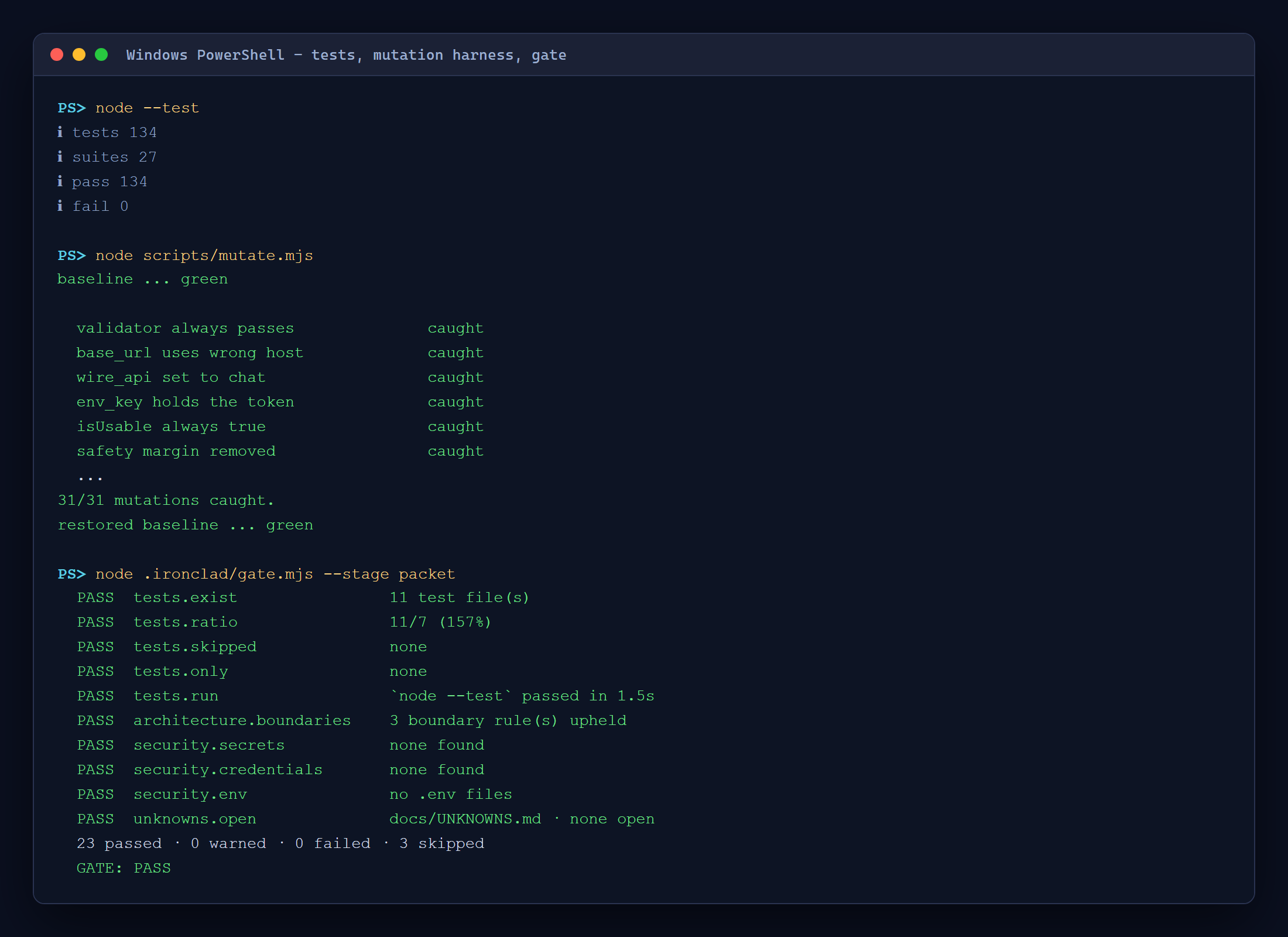Image resolution: width=1288 pixels, height=937 pixels.
Task: Click the green maximize window dot
Action: [x=101, y=54]
